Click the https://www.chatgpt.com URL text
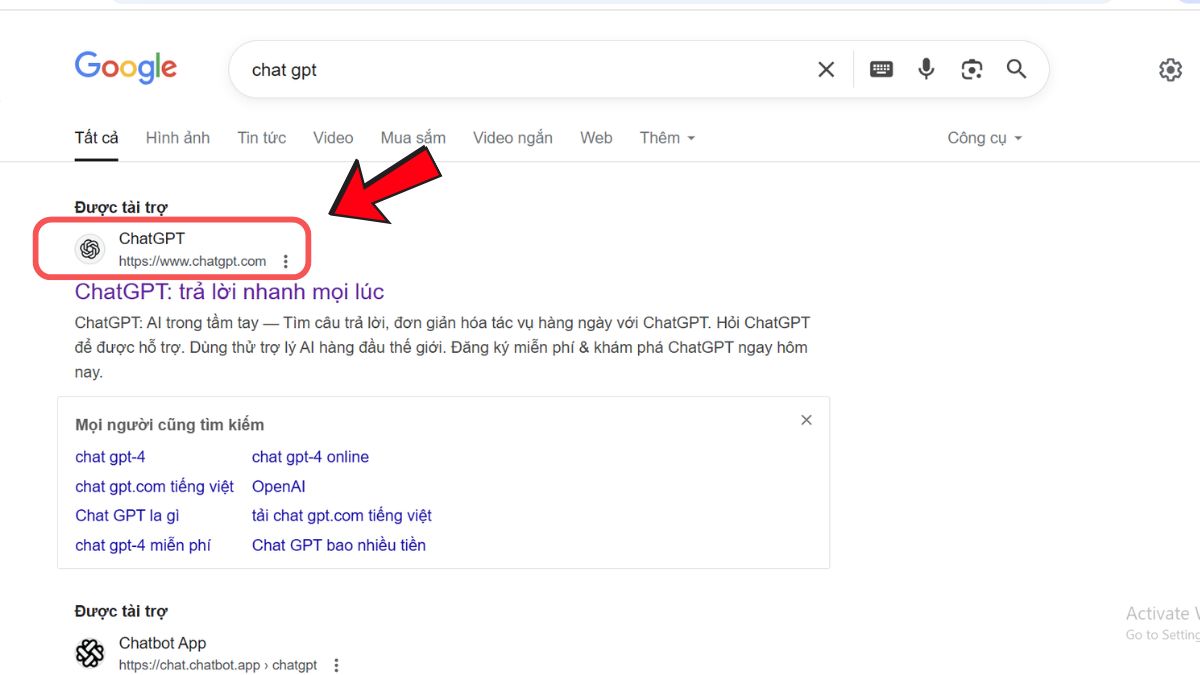This screenshot has height=675, width=1200. 192,262
